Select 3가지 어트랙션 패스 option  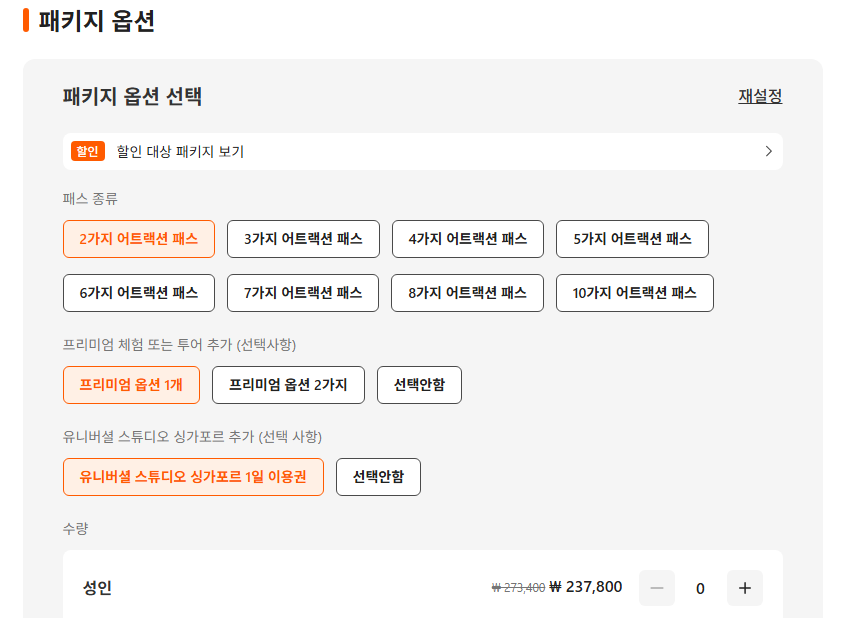(303, 239)
